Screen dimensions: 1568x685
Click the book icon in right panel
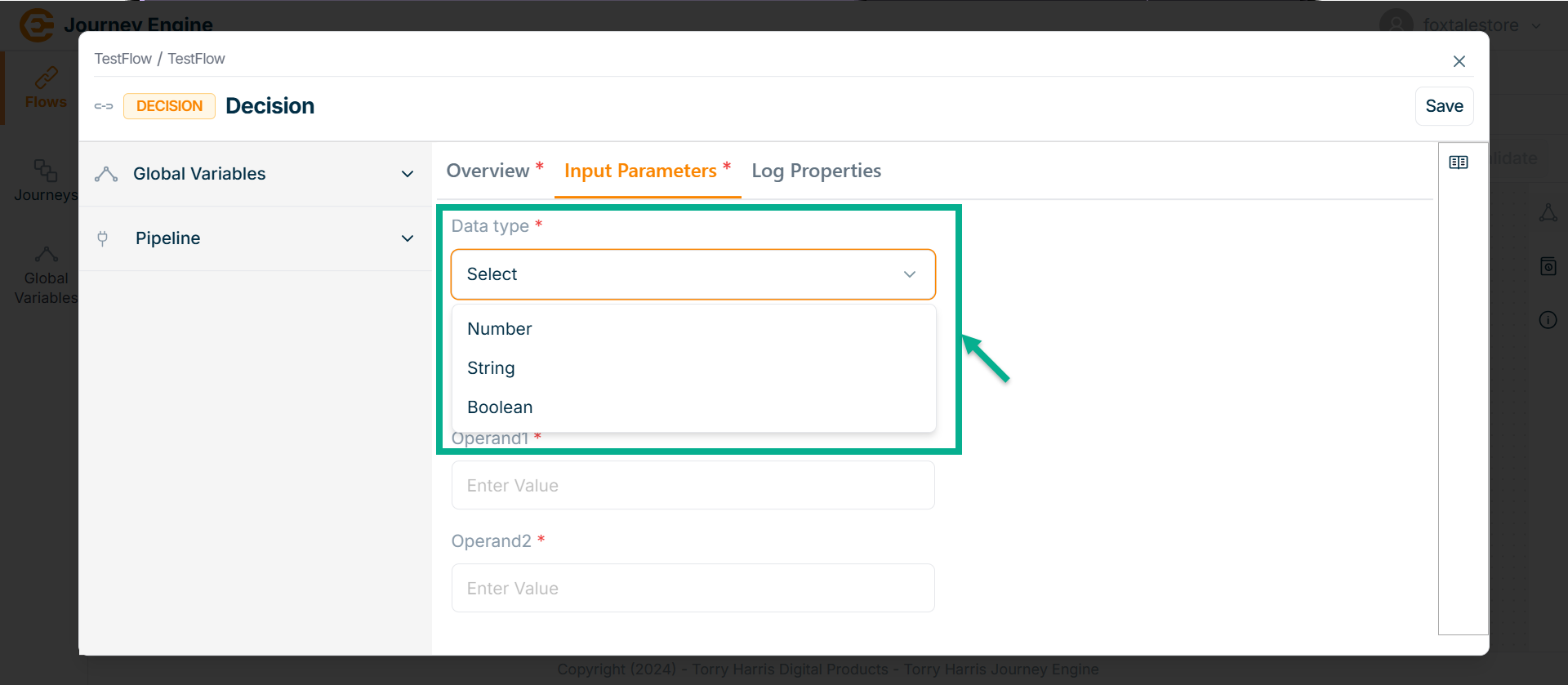click(1459, 162)
